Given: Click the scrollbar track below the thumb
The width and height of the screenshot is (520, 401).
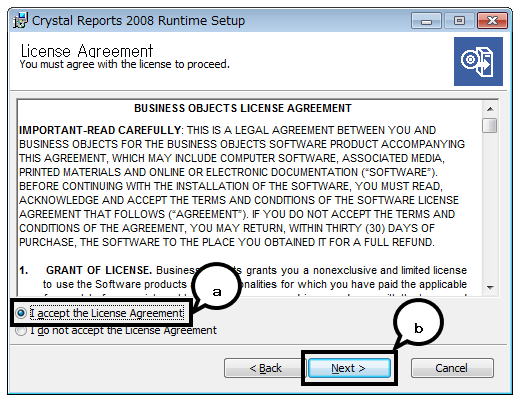Looking at the screenshot, I should 490,207.
